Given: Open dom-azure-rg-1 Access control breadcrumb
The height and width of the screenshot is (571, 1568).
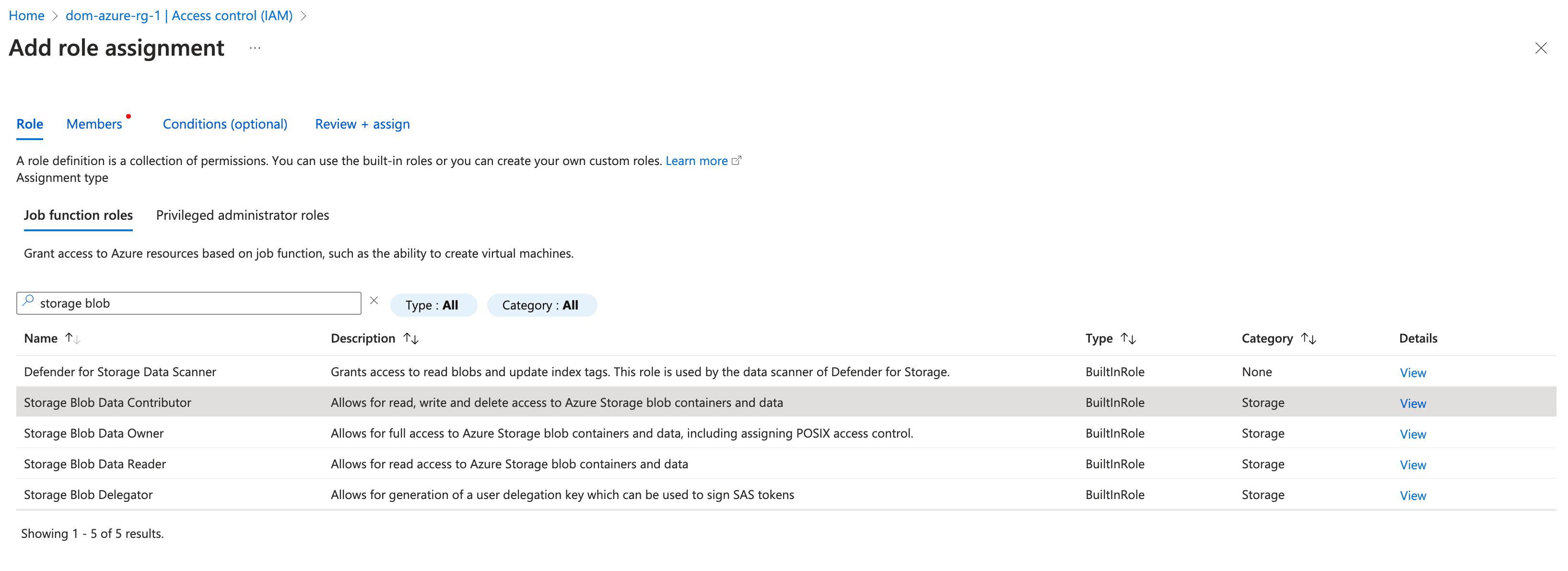Looking at the screenshot, I should [x=179, y=16].
